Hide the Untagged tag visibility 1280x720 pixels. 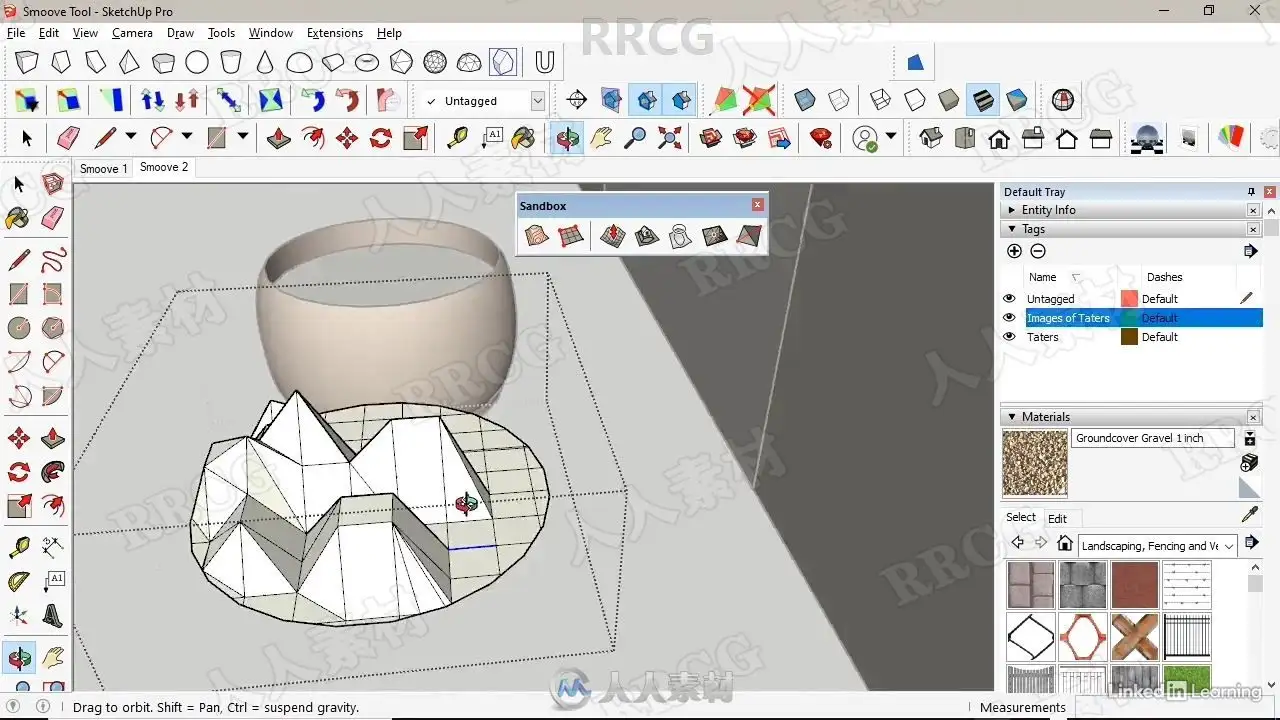click(x=1009, y=299)
